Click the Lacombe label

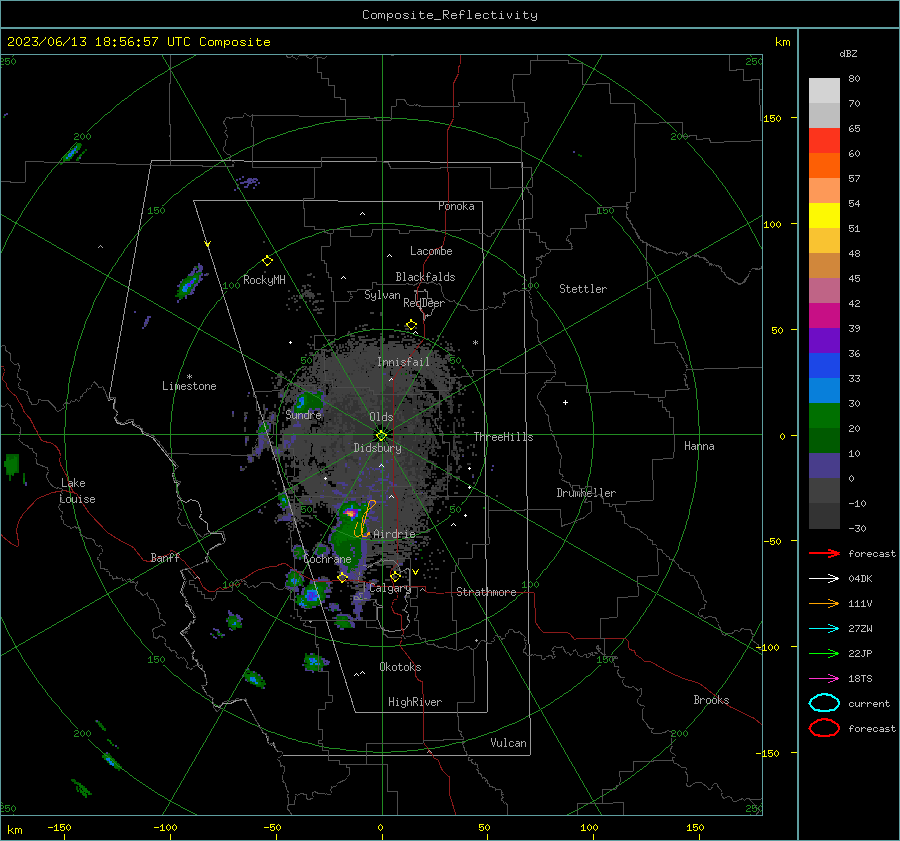(x=431, y=251)
